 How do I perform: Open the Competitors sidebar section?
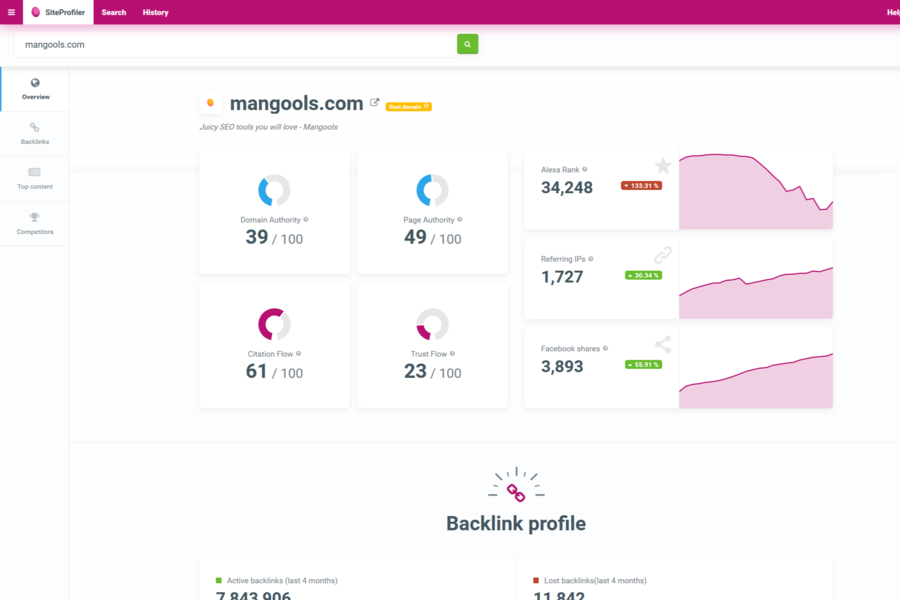[35, 223]
